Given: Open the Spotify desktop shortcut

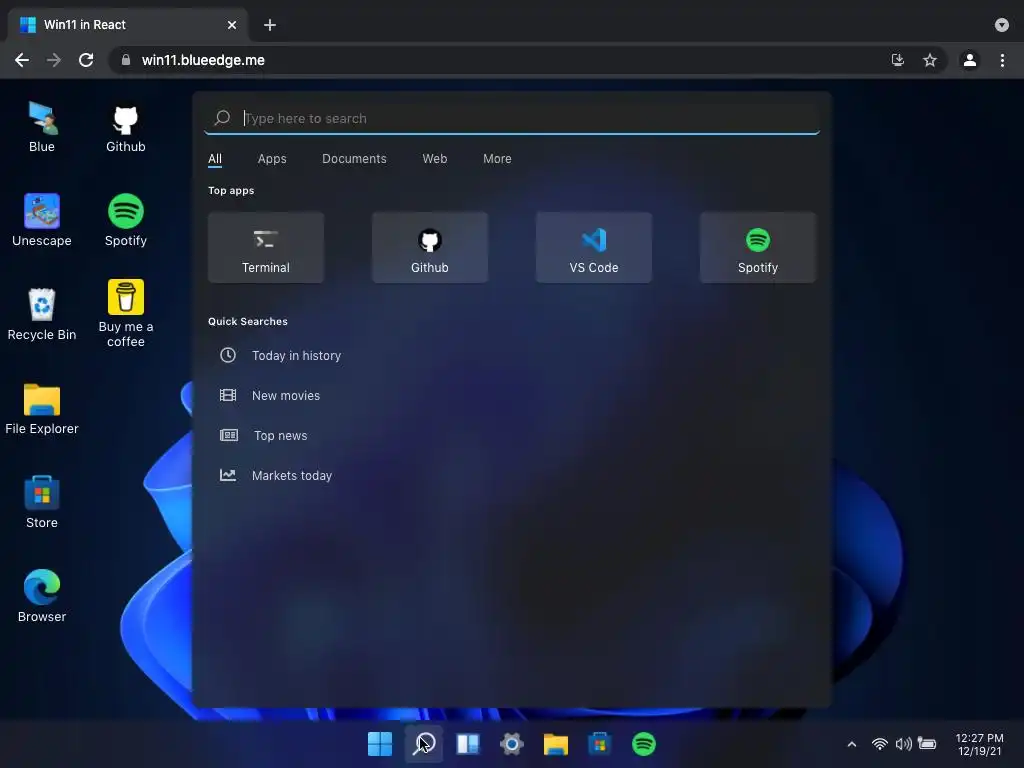Looking at the screenshot, I should pos(125,221).
